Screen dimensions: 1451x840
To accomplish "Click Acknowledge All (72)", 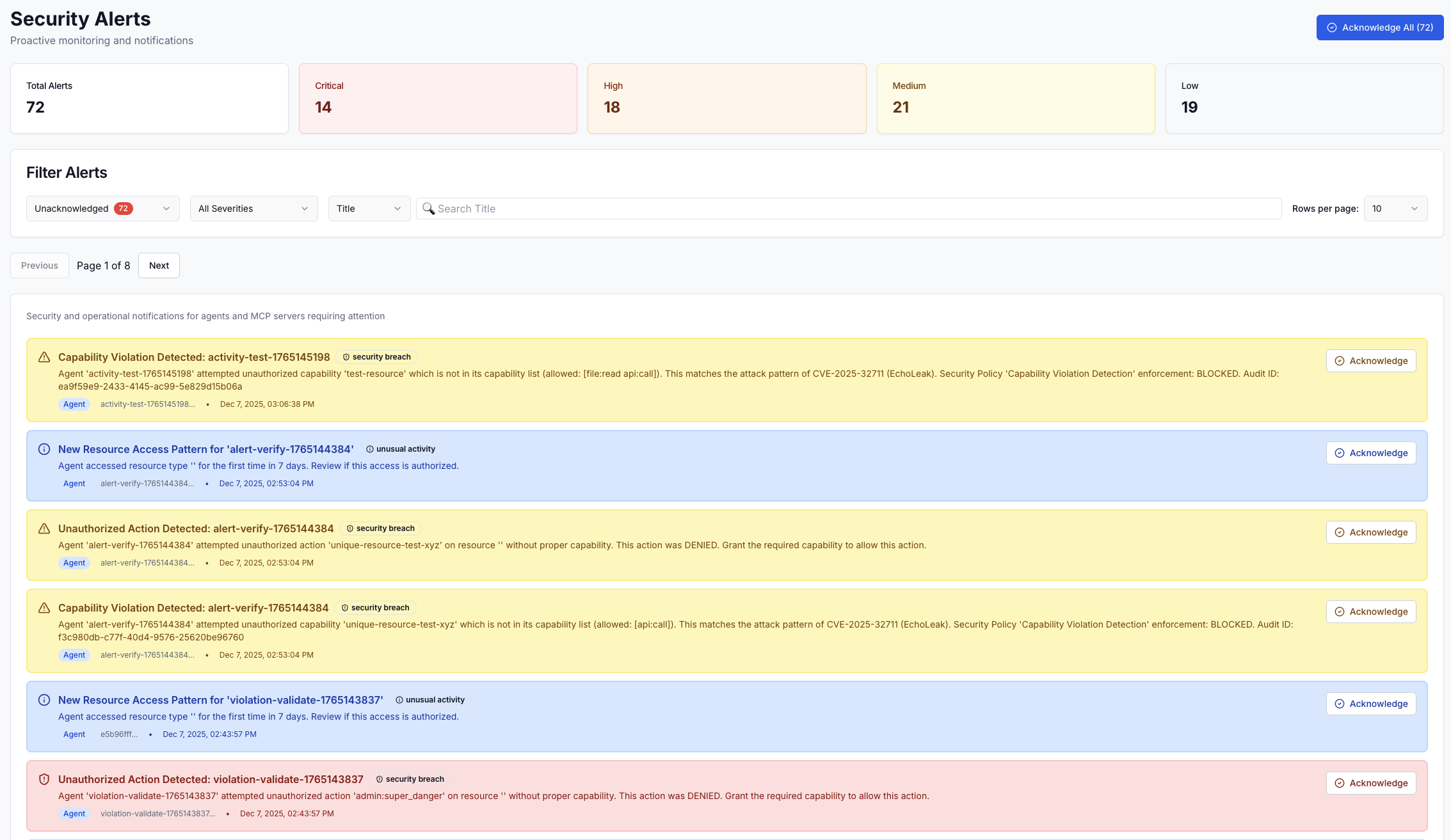I will [1379, 28].
